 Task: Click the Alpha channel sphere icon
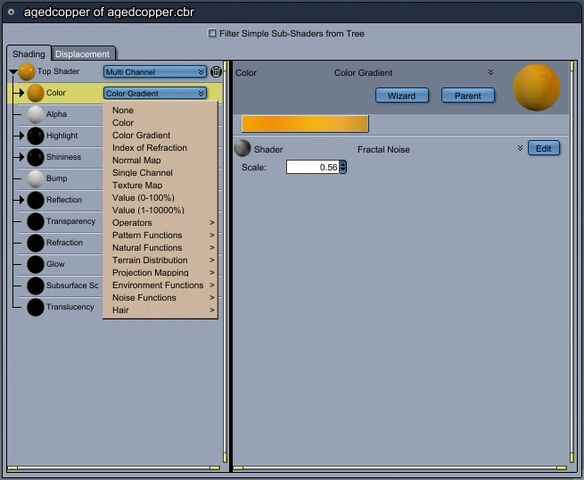tap(35, 114)
